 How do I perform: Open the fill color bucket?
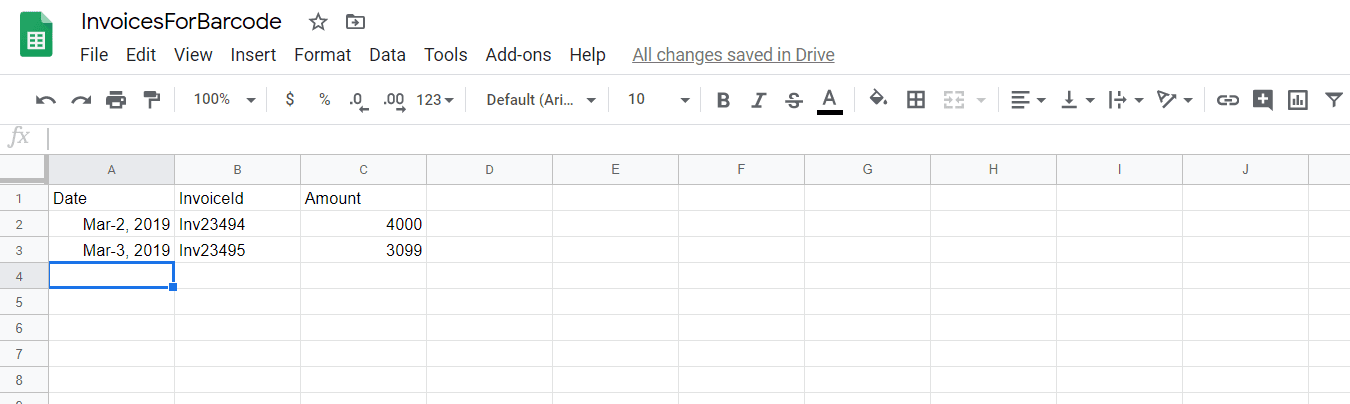coord(878,99)
